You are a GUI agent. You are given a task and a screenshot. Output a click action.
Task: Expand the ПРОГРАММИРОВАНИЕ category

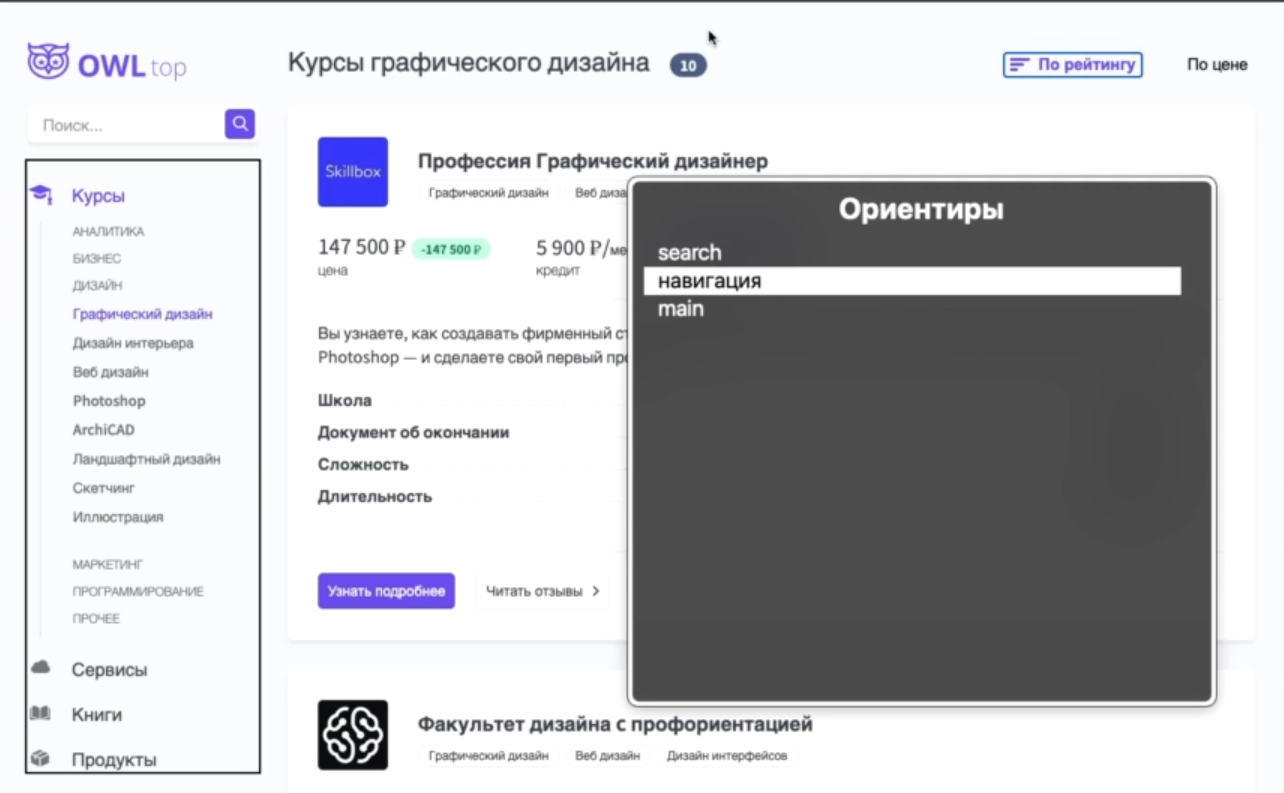138,592
